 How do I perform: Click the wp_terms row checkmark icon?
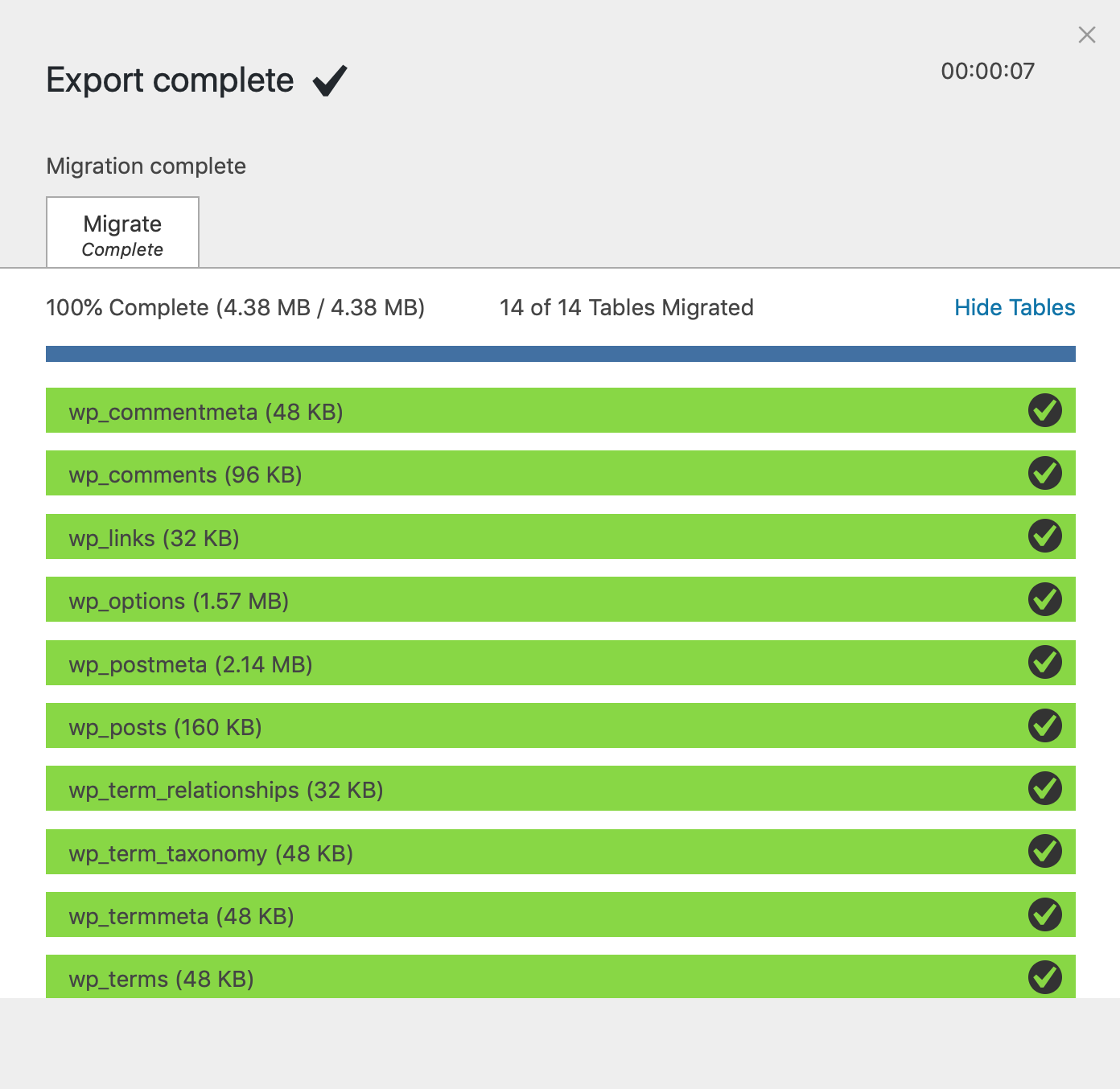1044,977
